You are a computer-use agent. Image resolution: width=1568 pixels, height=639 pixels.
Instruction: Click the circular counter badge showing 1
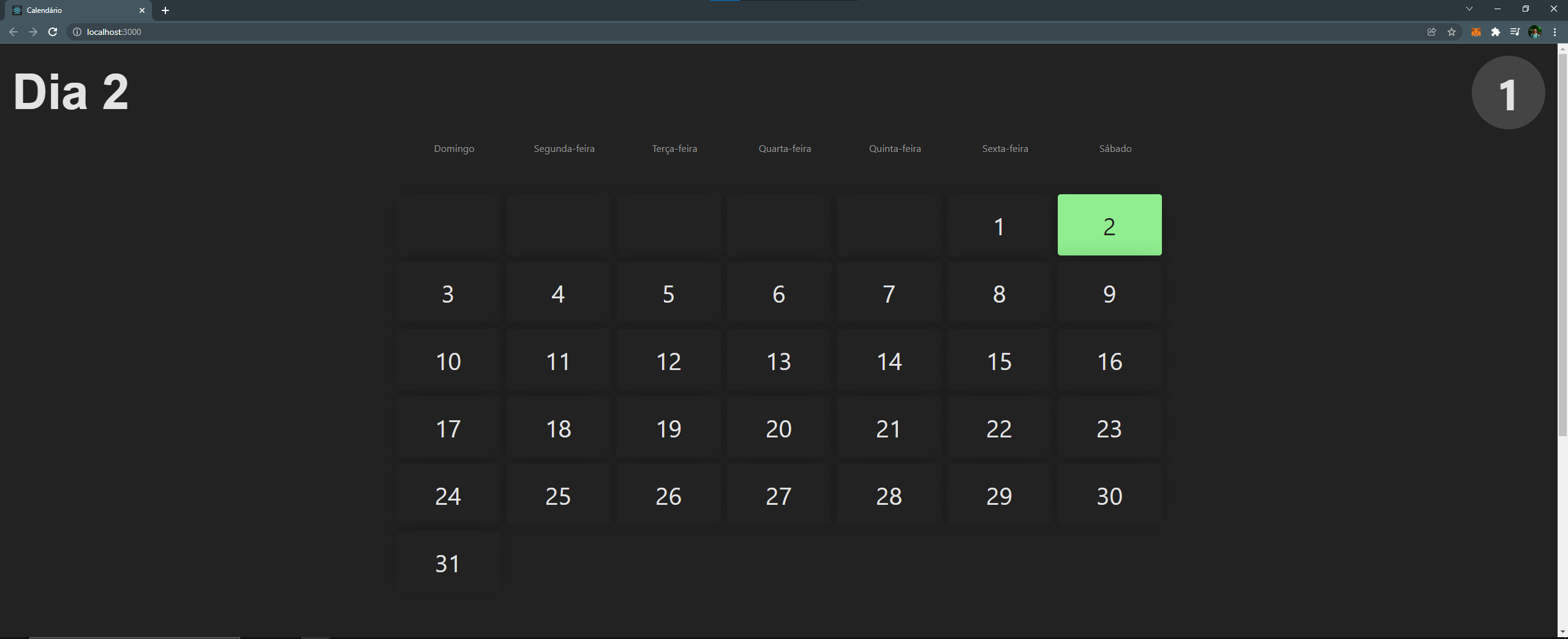tap(1507, 93)
